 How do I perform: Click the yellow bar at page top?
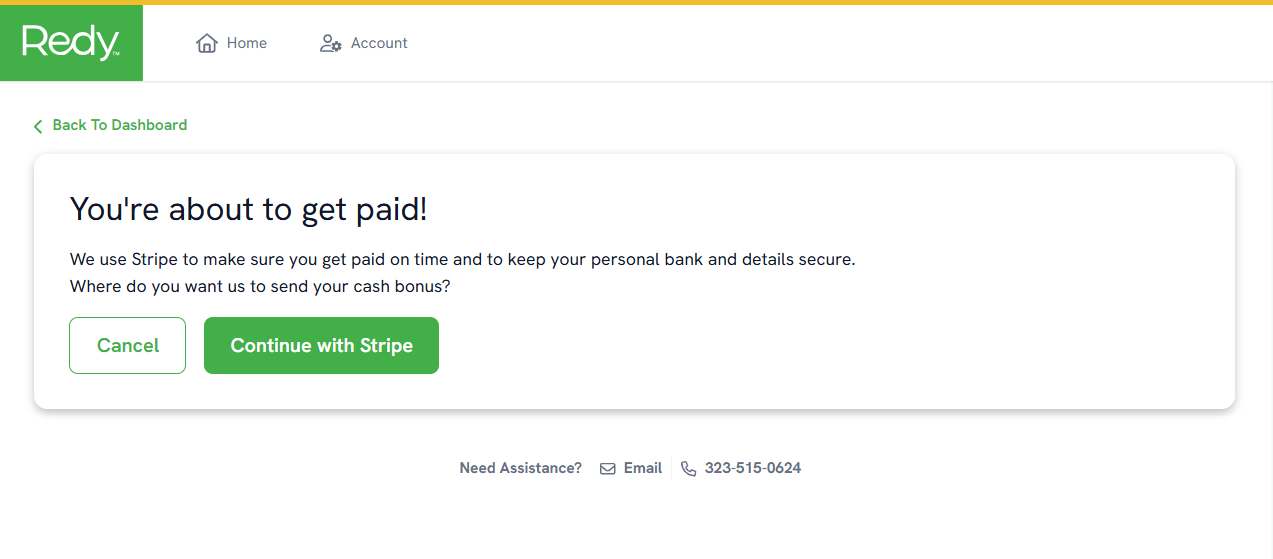[636, 2]
